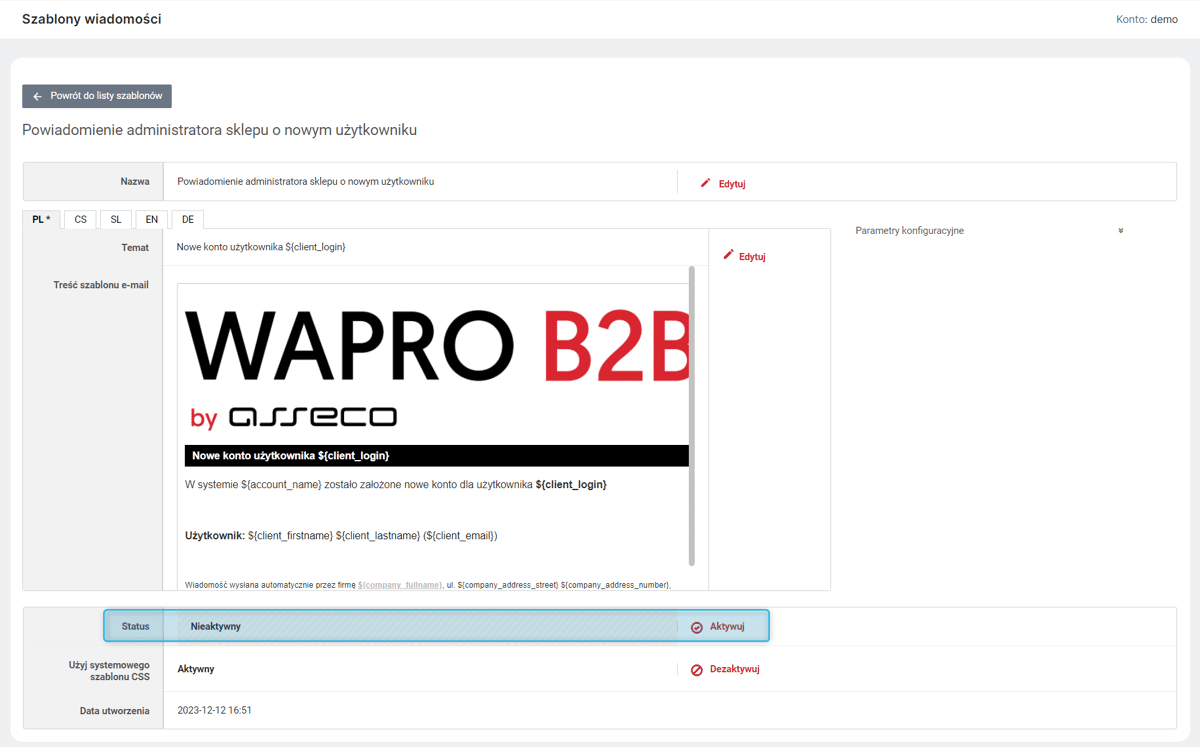1200x747 pixels.
Task: Select the PL language tab
Action: pyautogui.click(x=42, y=219)
